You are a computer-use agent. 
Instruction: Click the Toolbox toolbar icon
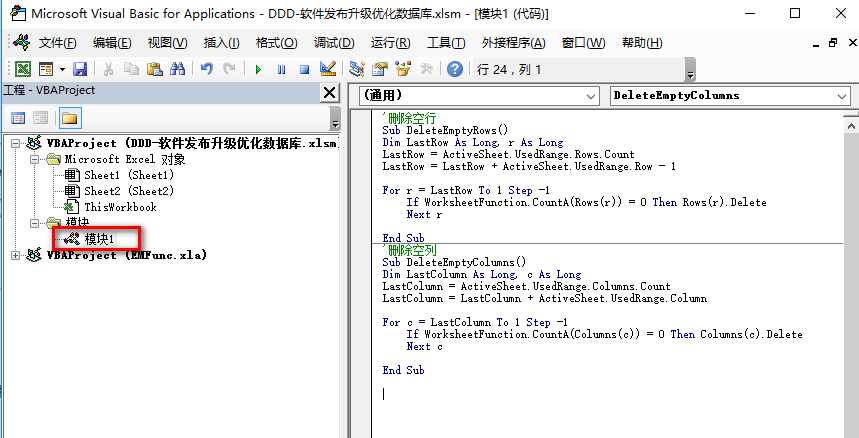pyautogui.click(x=426, y=69)
